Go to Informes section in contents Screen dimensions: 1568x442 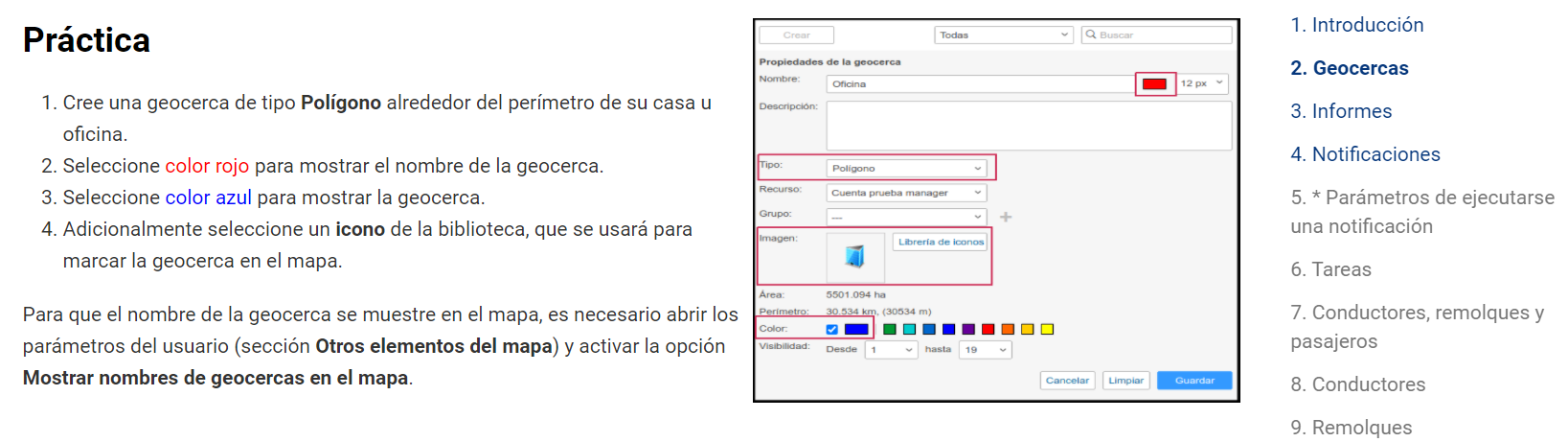[x=1352, y=111]
